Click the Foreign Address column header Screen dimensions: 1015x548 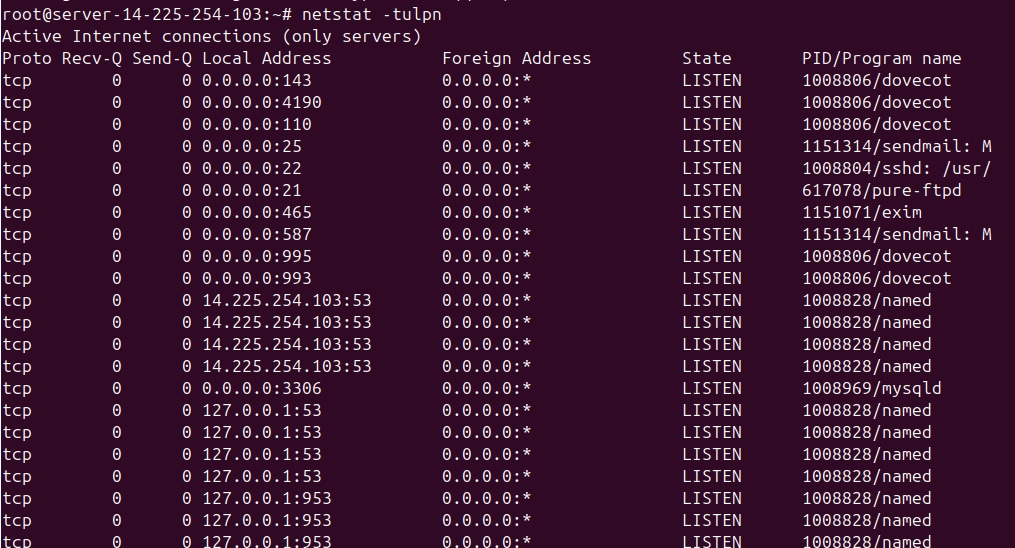pos(516,58)
